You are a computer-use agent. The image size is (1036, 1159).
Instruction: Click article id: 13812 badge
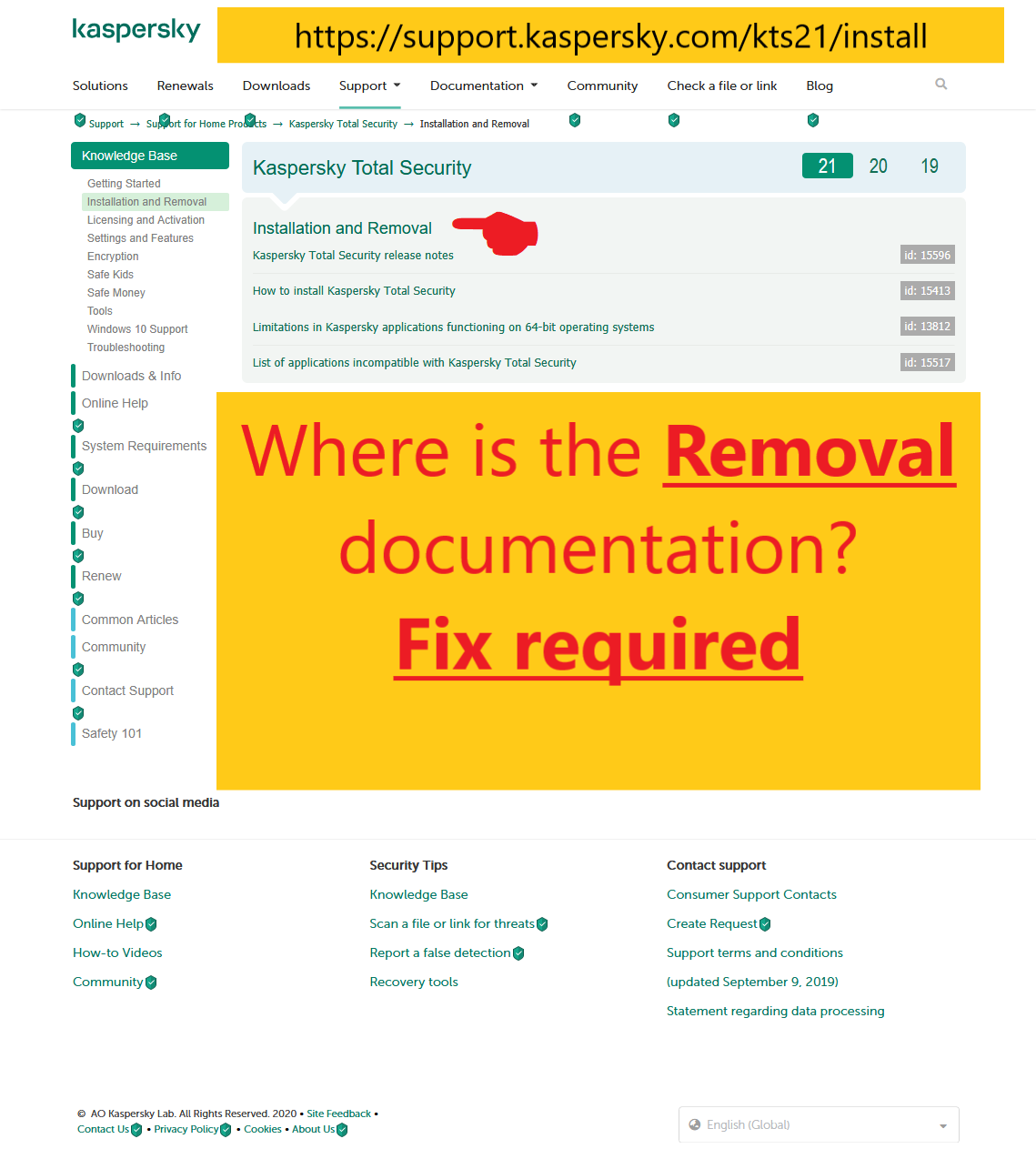(x=927, y=327)
